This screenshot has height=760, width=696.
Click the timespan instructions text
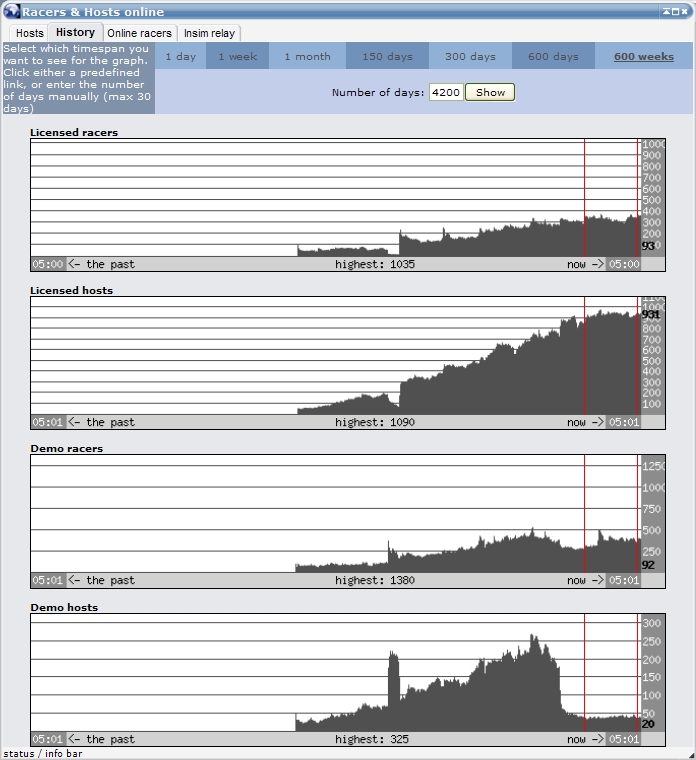click(78, 79)
